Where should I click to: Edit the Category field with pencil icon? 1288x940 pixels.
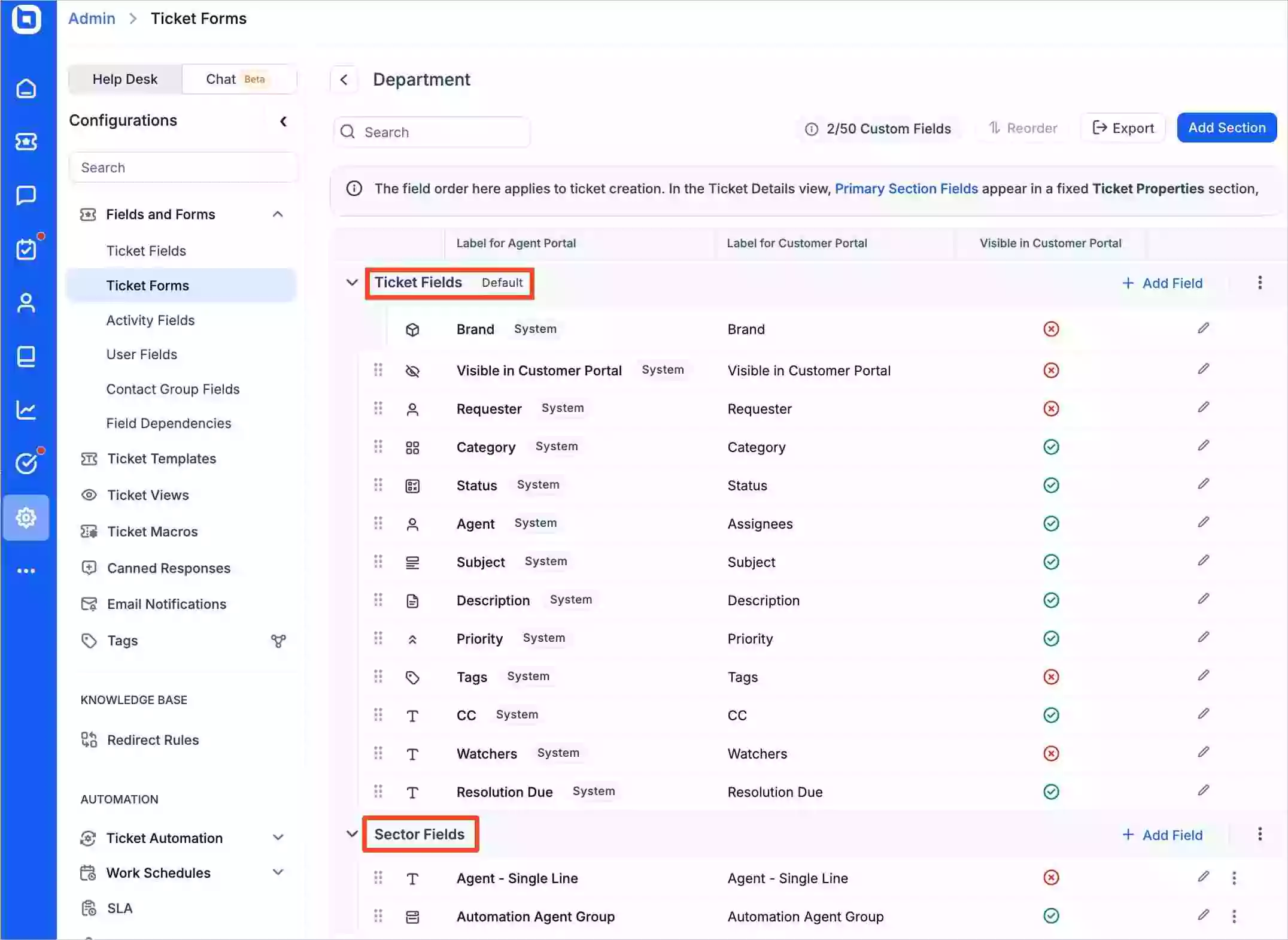point(1203,446)
